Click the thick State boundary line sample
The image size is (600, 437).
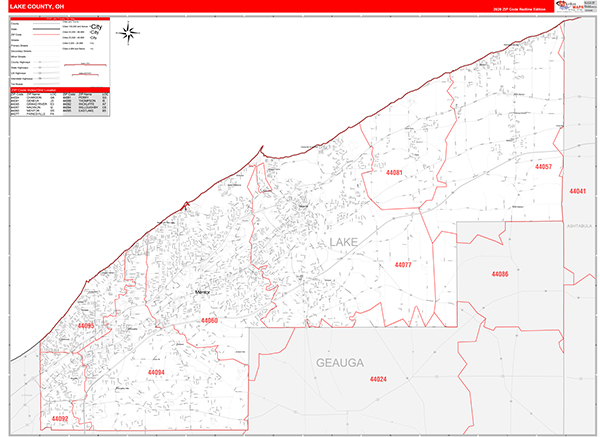[x=46, y=29]
